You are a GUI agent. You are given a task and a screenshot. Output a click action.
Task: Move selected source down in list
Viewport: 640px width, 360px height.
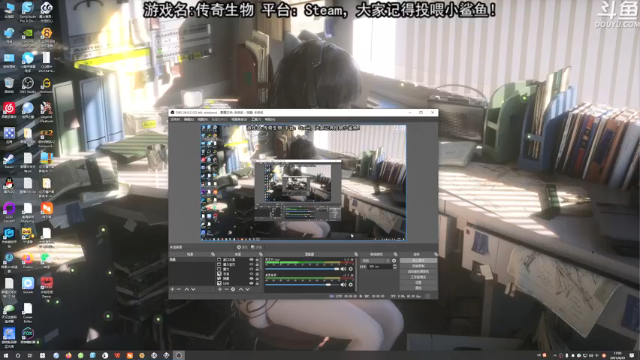coord(247,289)
